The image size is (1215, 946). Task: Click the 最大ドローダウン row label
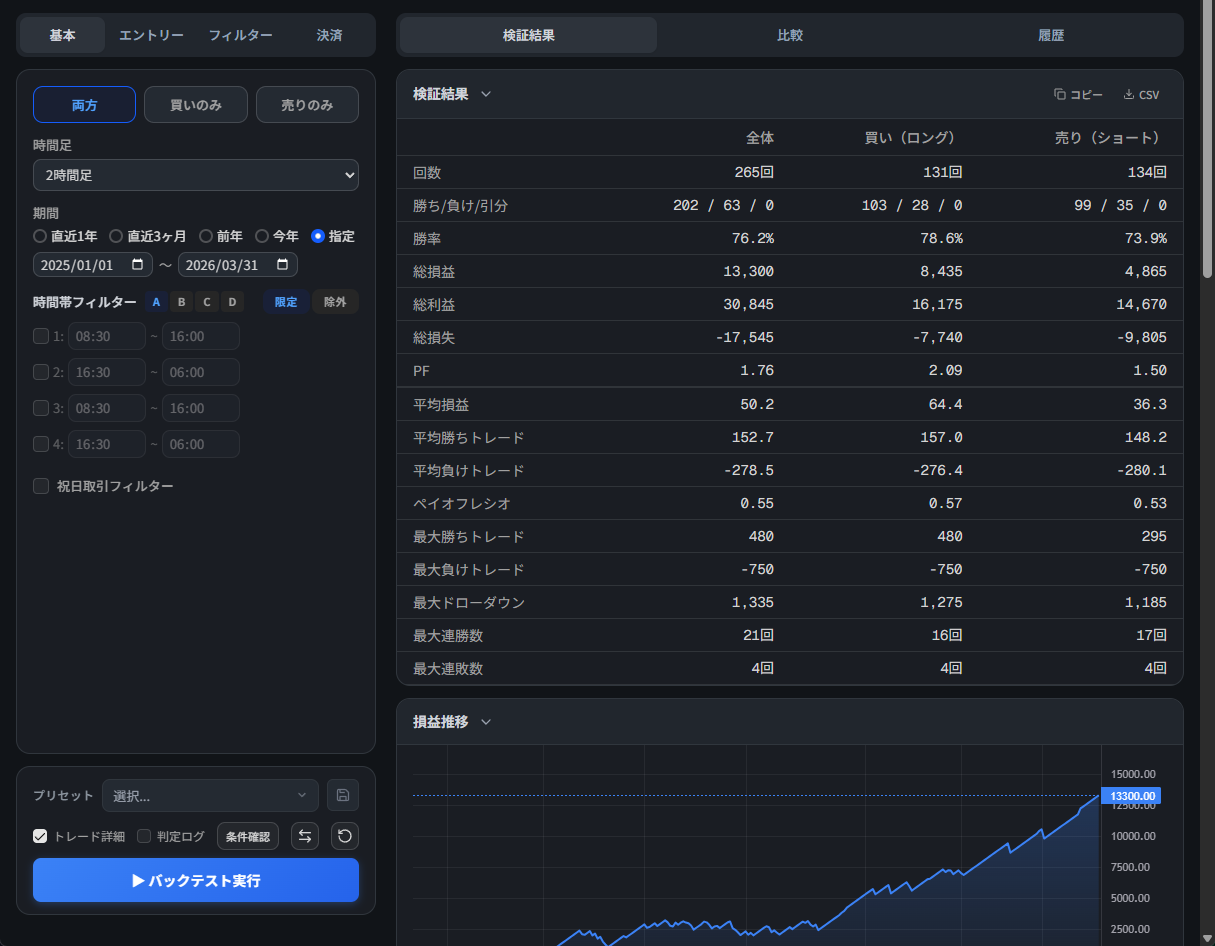click(x=469, y=602)
